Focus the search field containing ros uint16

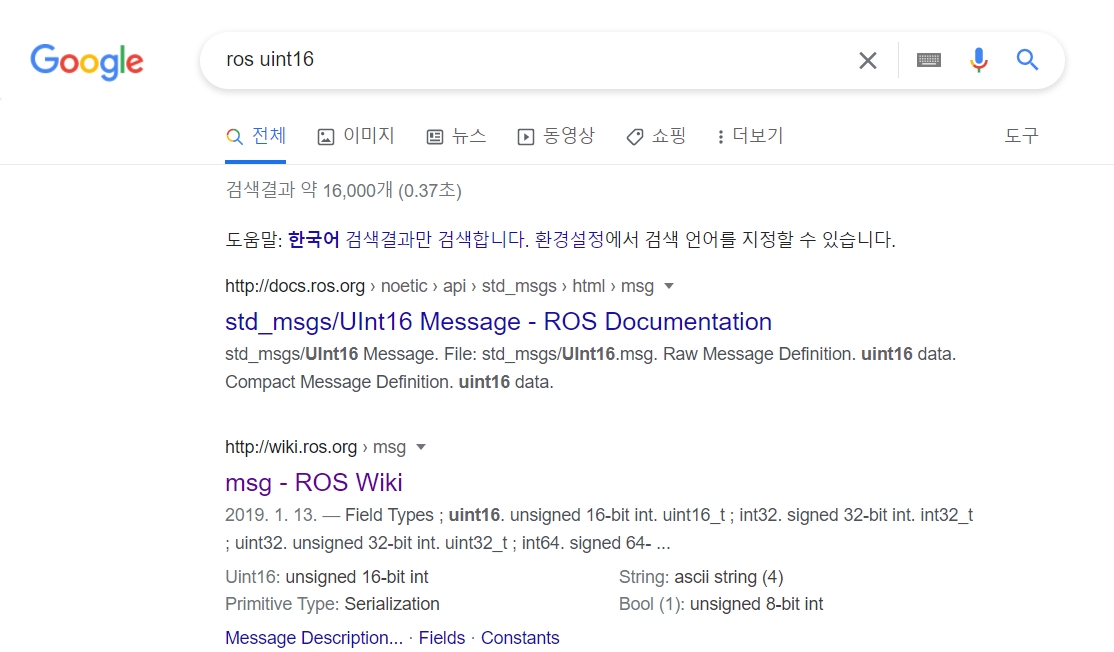526,60
